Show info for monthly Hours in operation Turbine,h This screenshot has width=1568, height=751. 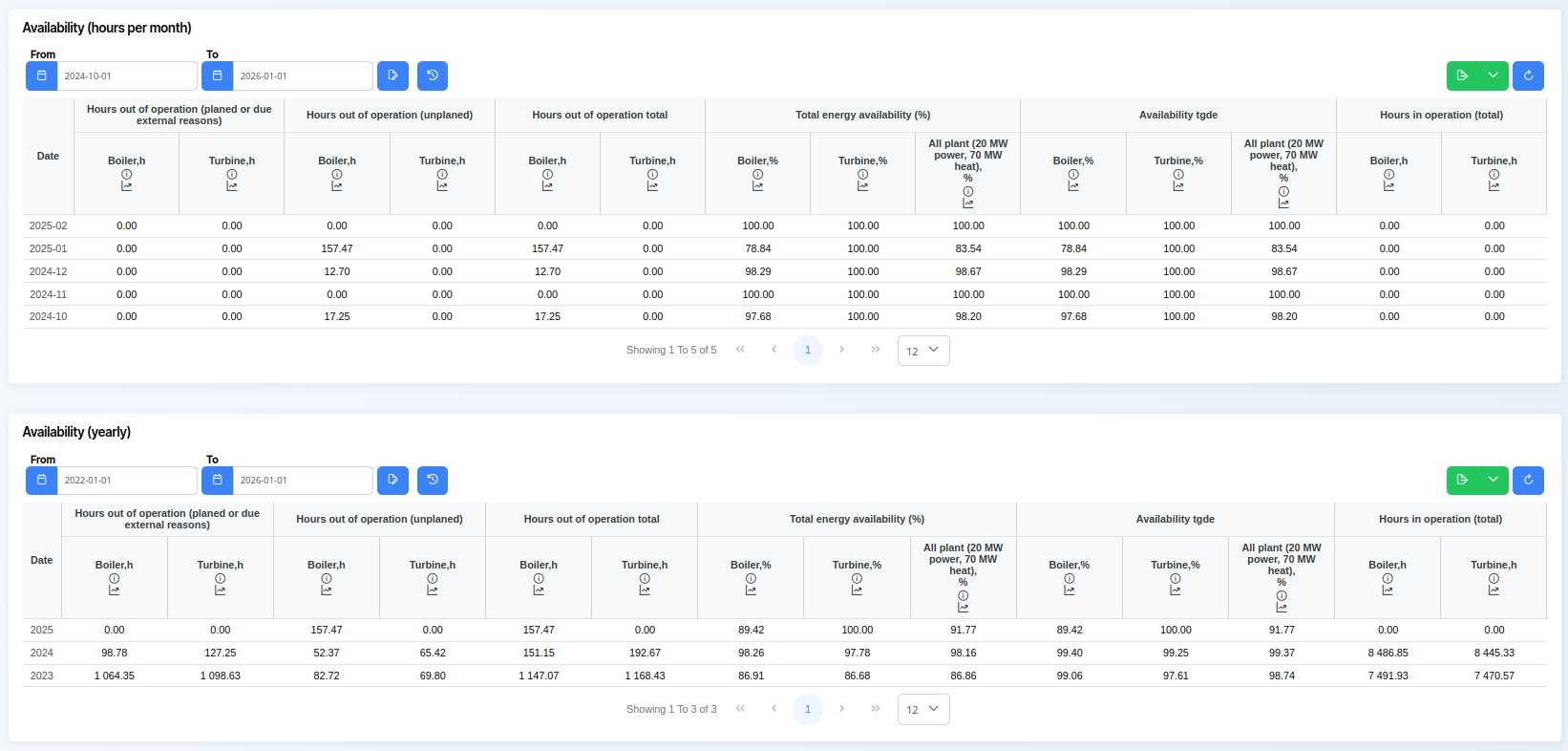tap(1494, 174)
